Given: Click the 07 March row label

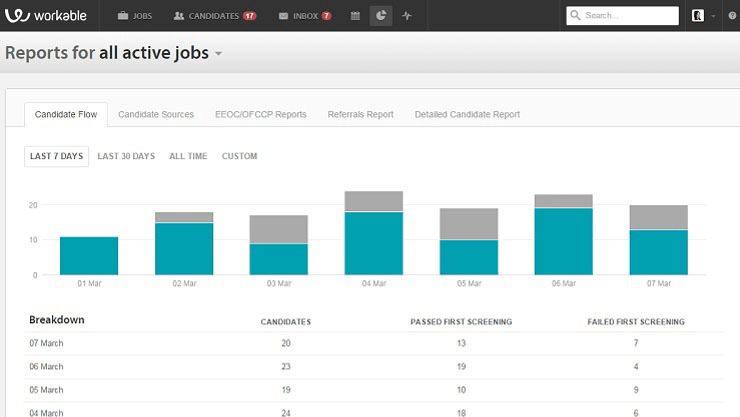Looking at the screenshot, I should (x=46, y=343).
